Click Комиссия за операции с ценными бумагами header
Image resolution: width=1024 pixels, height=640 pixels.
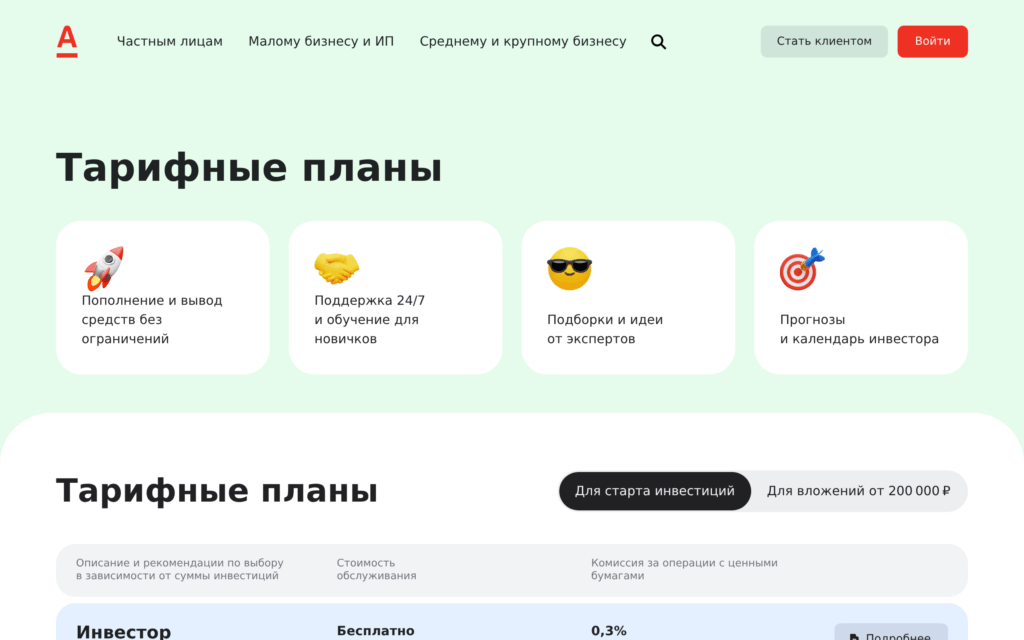(684, 569)
